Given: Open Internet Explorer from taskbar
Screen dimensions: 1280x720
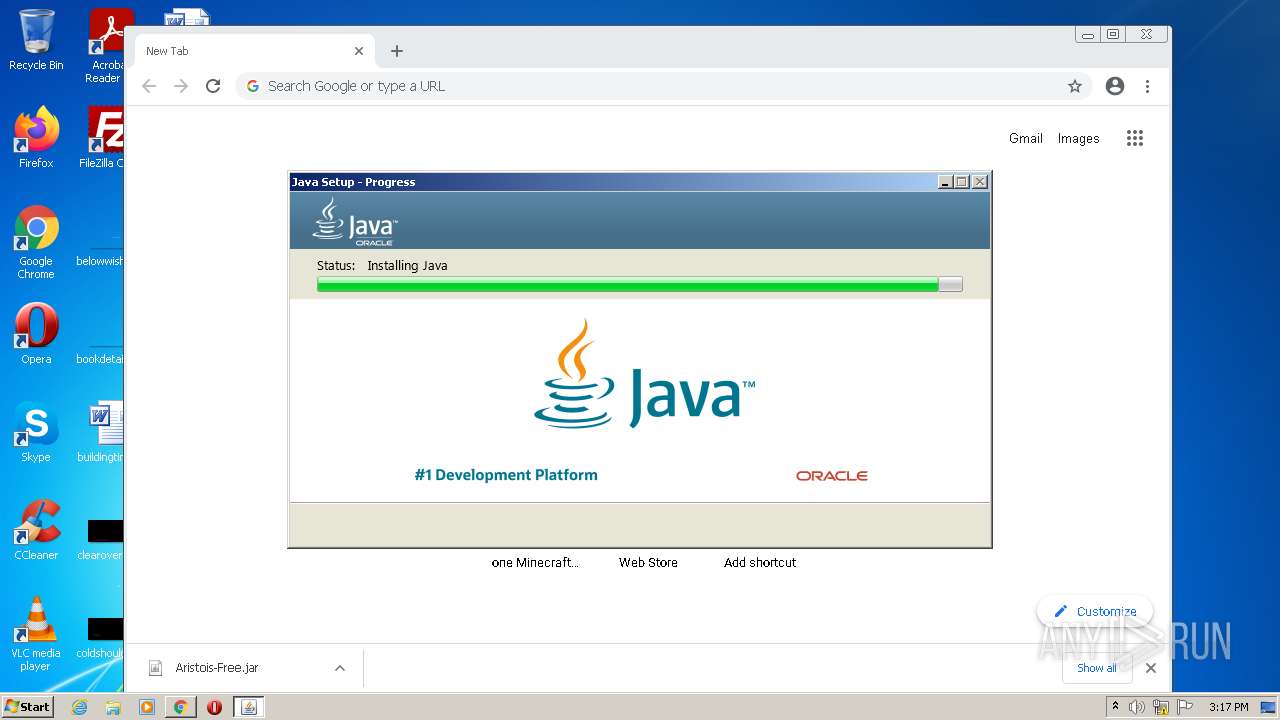Looking at the screenshot, I should pos(80,707).
